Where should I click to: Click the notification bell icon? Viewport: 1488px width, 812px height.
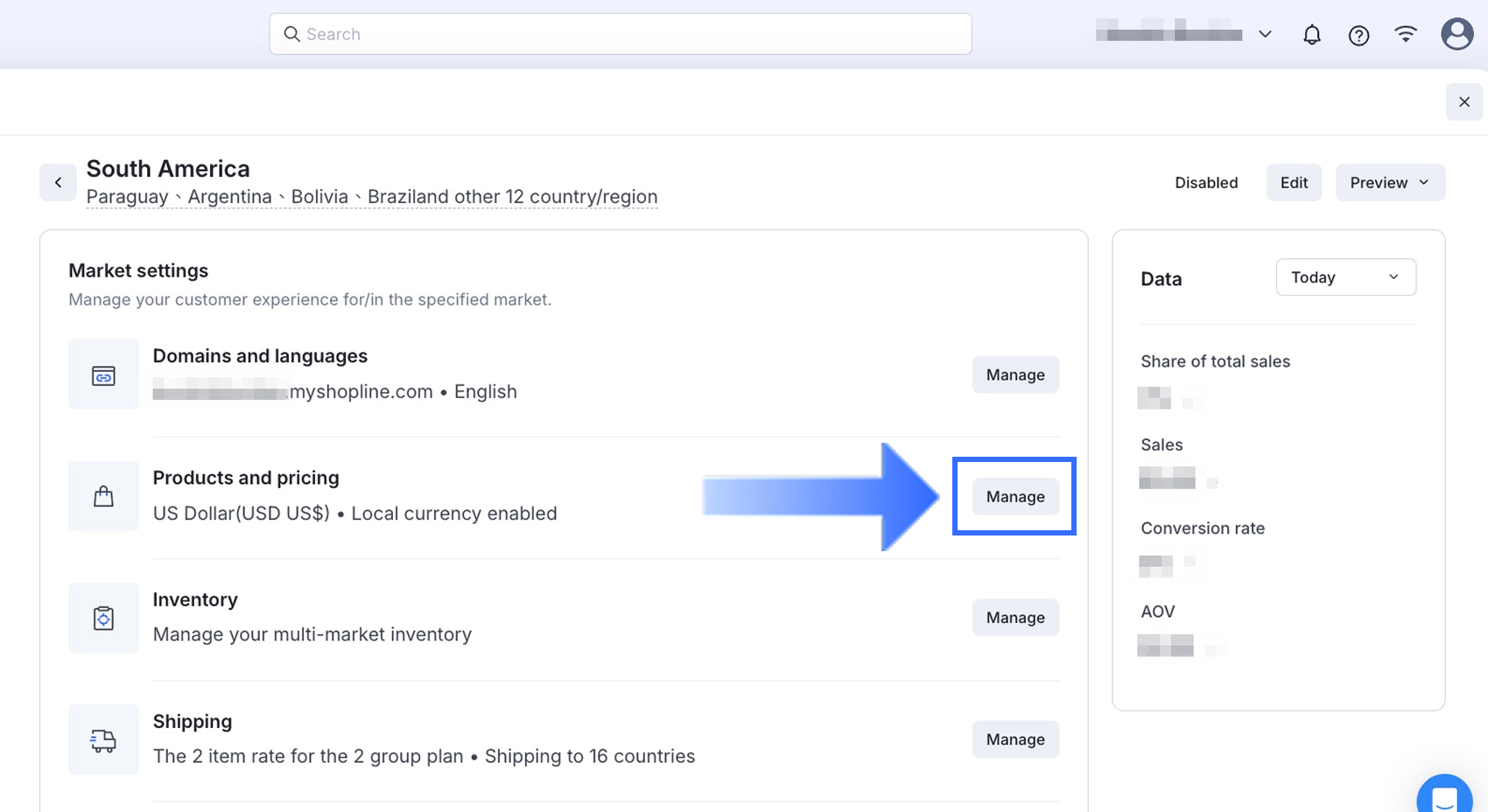click(x=1311, y=35)
